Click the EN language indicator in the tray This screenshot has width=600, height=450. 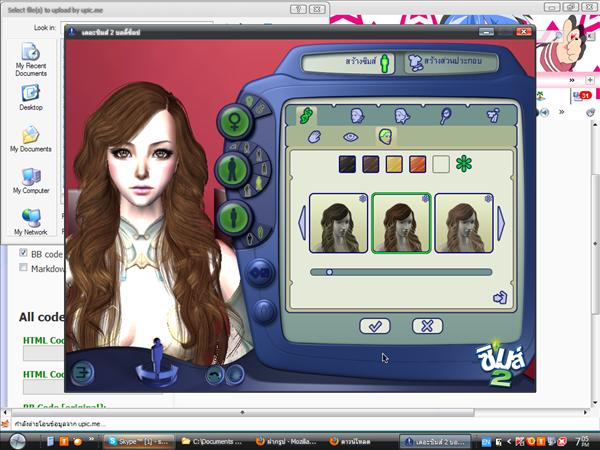click(x=486, y=442)
